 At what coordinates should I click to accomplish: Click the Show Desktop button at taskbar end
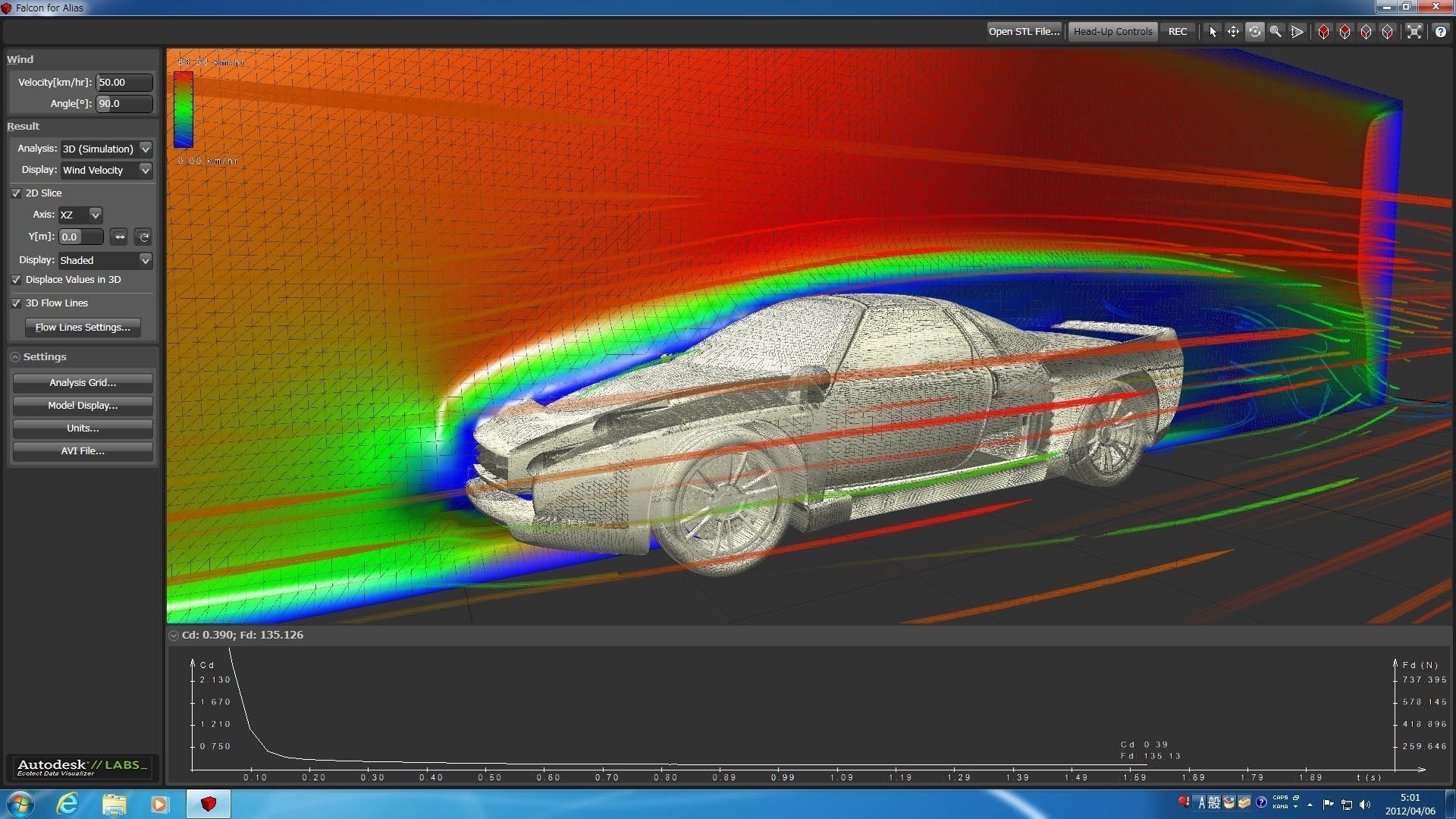click(1450, 804)
